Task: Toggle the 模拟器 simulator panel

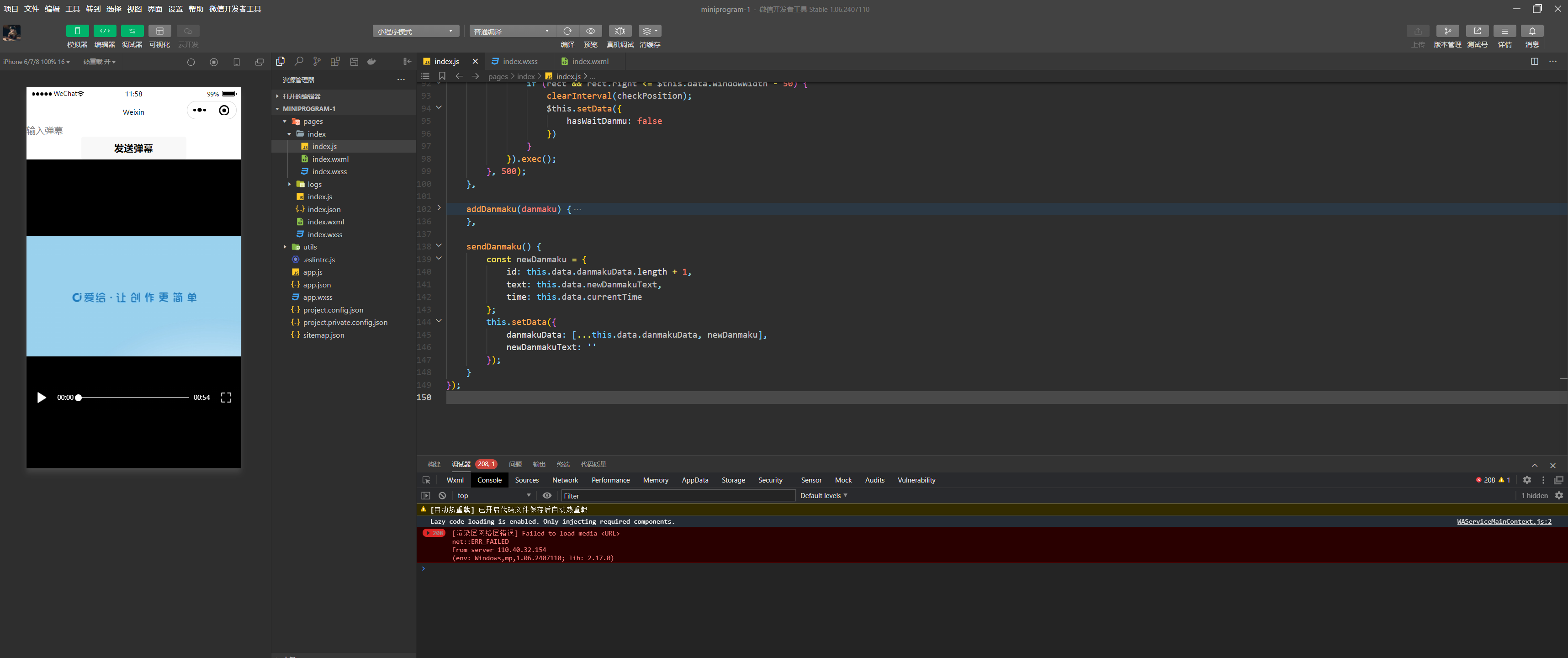Action: [x=77, y=31]
